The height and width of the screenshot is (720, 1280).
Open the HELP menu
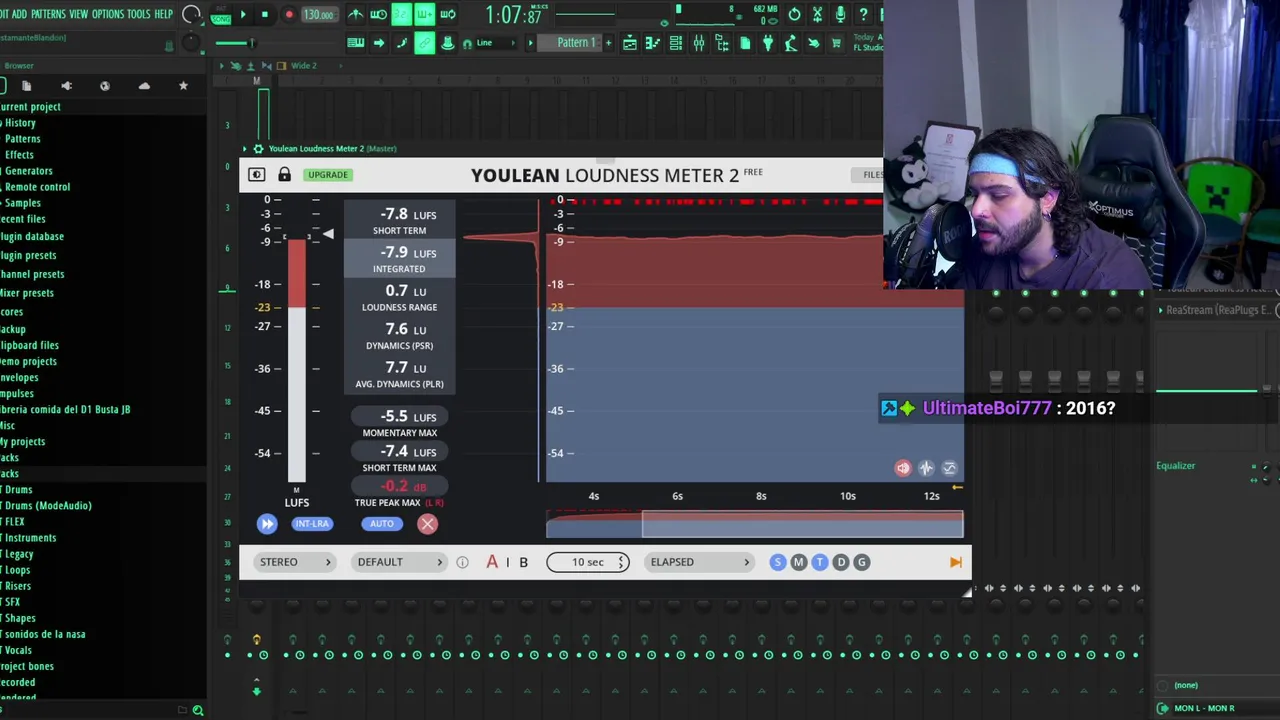pyautogui.click(x=164, y=14)
